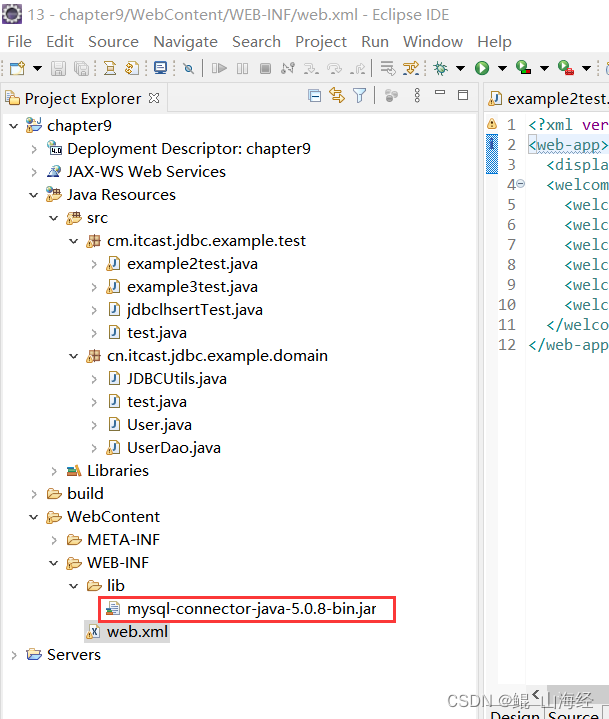The width and height of the screenshot is (609, 719).
Task: Toggle Use Step Filters icon
Action: click(411, 68)
